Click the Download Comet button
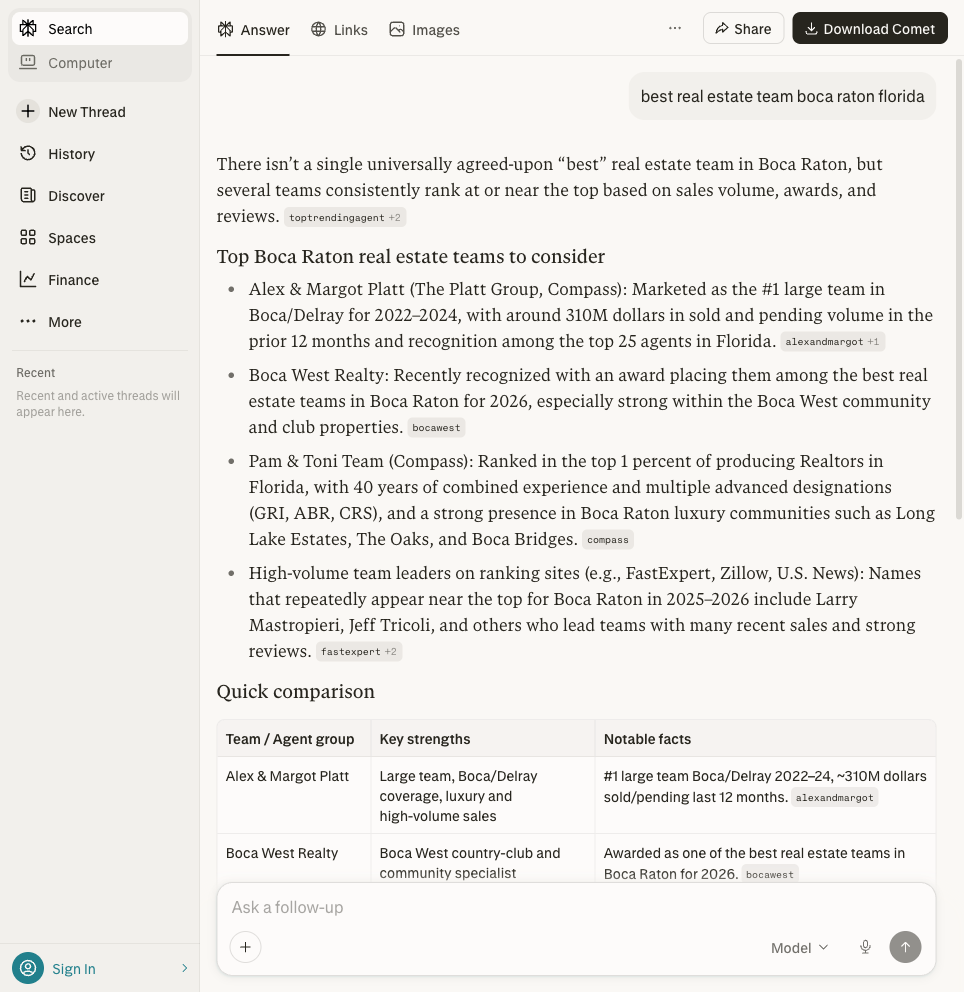This screenshot has width=964, height=992. (x=870, y=28)
